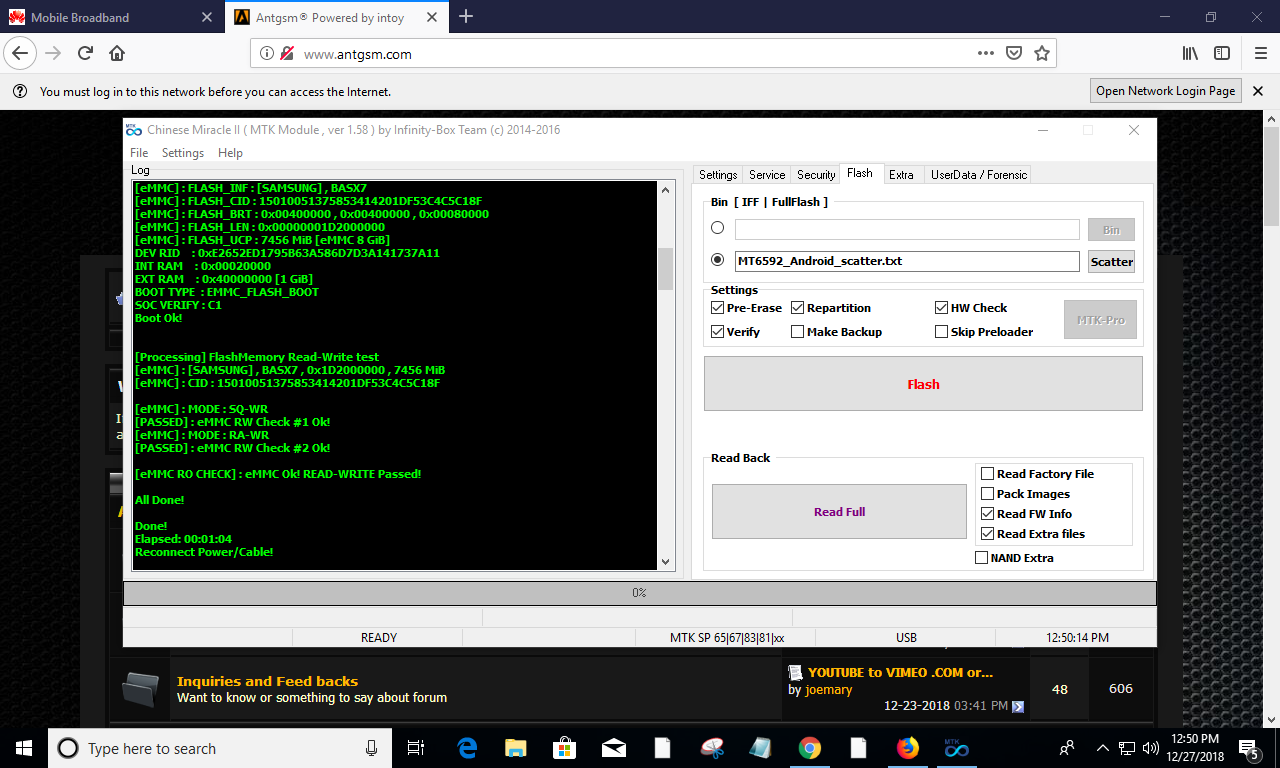Click the Scatter browse button
The image size is (1280, 768).
click(x=1111, y=261)
